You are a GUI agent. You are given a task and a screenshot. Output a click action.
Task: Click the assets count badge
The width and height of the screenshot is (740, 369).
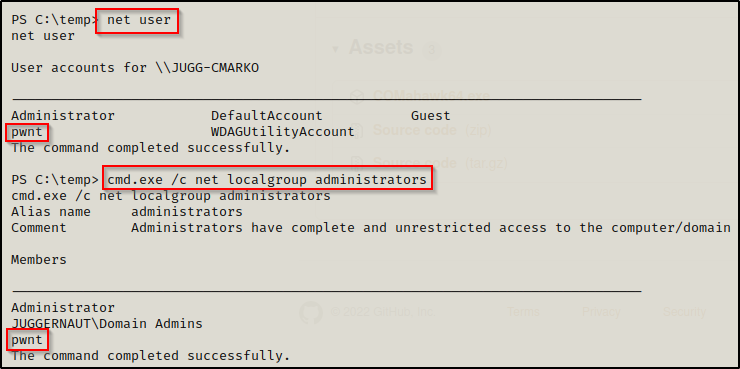point(431,50)
